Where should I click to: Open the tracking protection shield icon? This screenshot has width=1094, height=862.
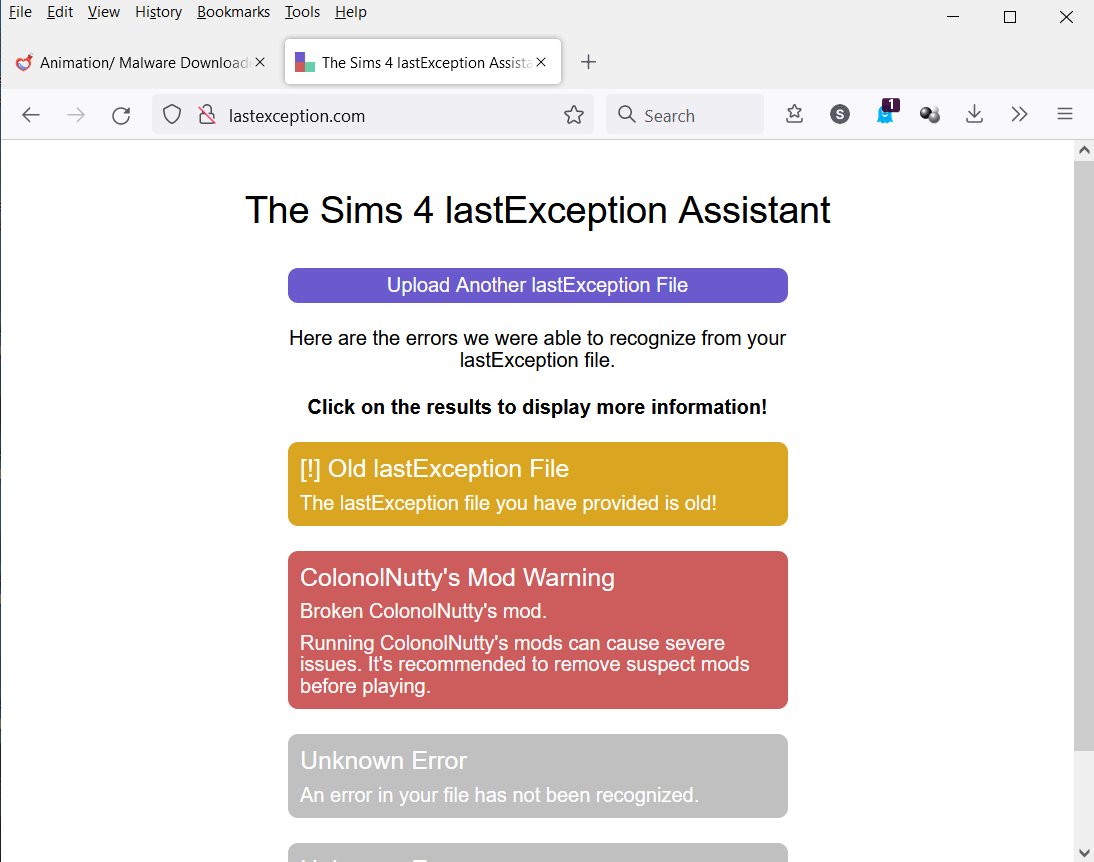172,114
